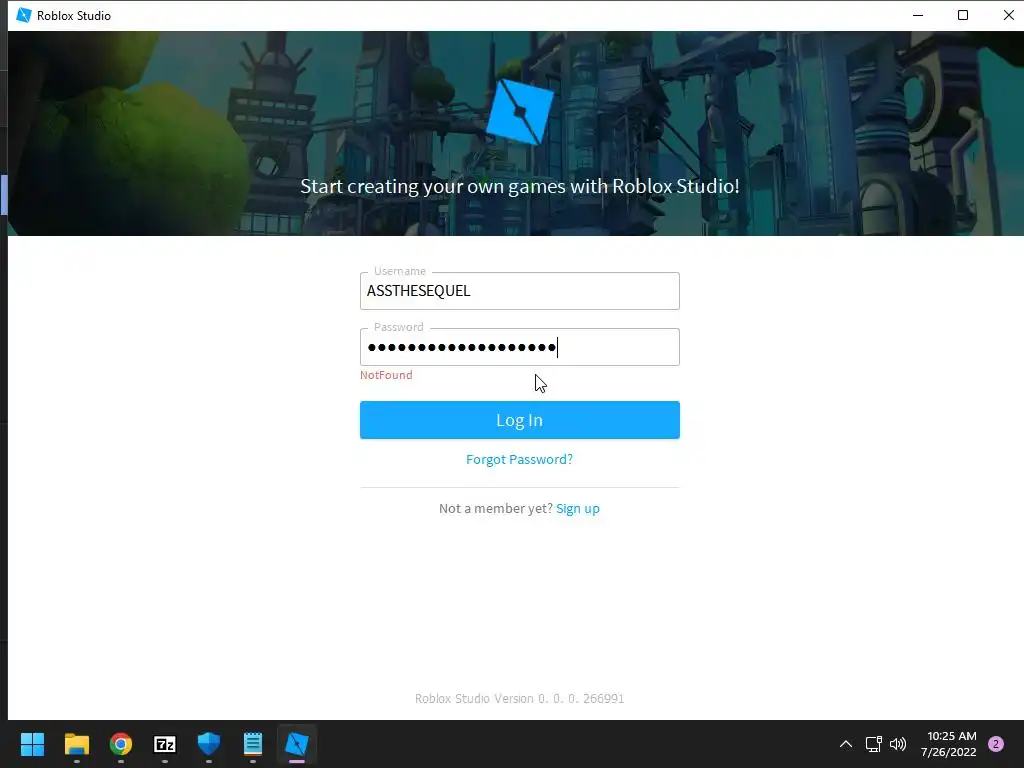
Task: Show hidden system tray icons
Action: 846,744
